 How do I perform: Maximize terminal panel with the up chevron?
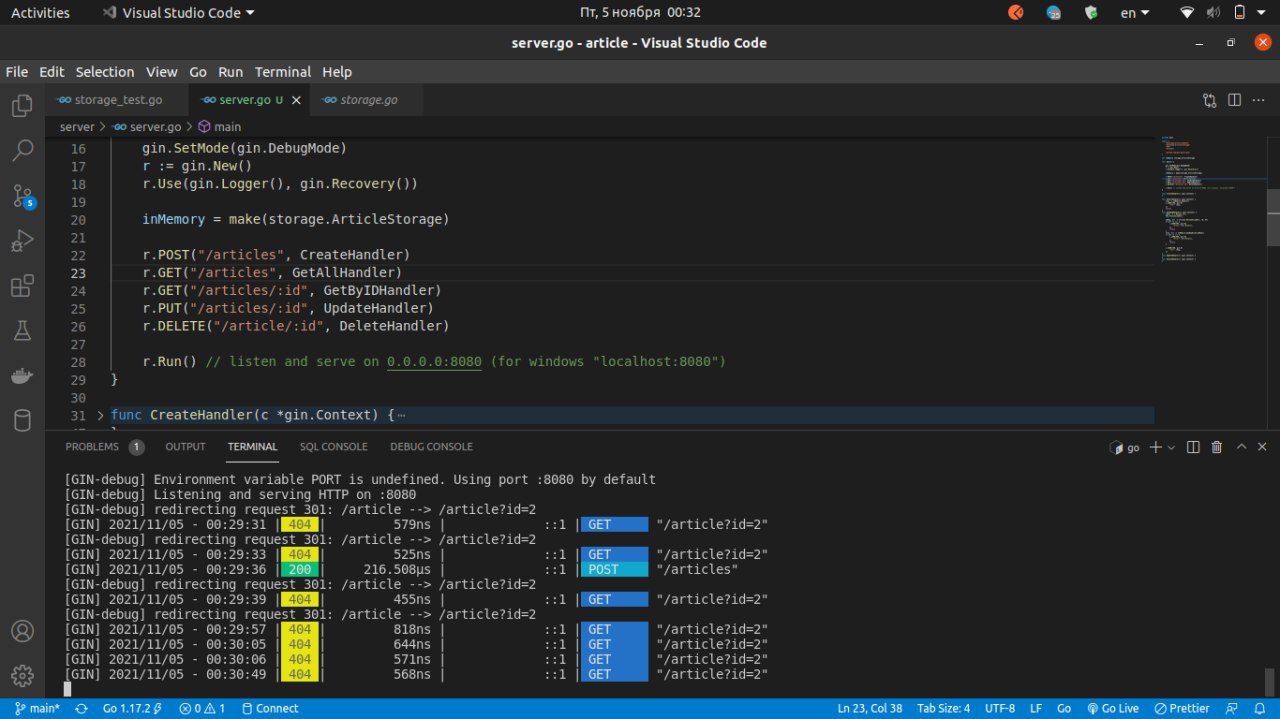1242,447
